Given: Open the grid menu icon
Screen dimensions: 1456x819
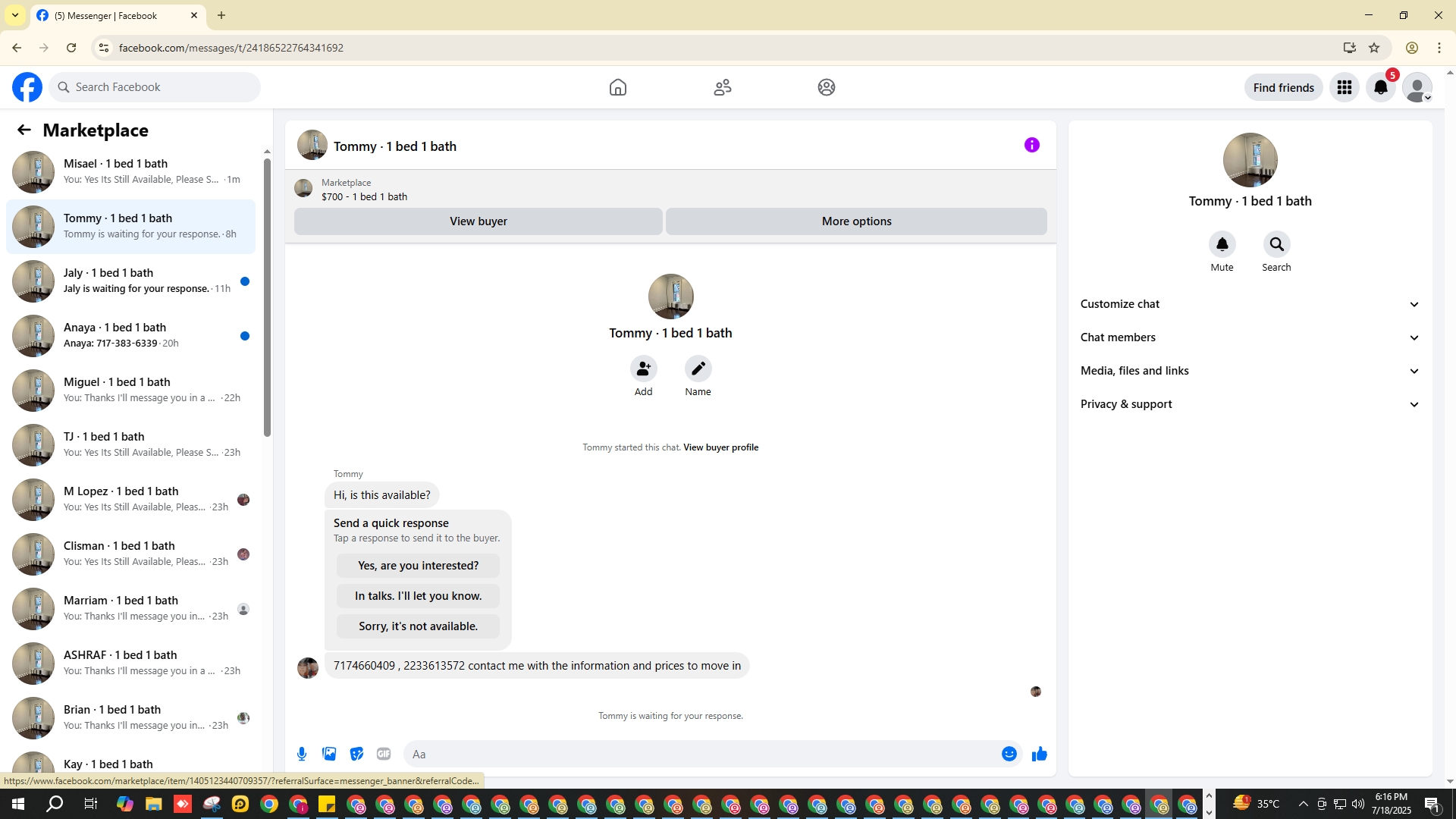Looking at the screenshot, I should [x=1344, y=87].
